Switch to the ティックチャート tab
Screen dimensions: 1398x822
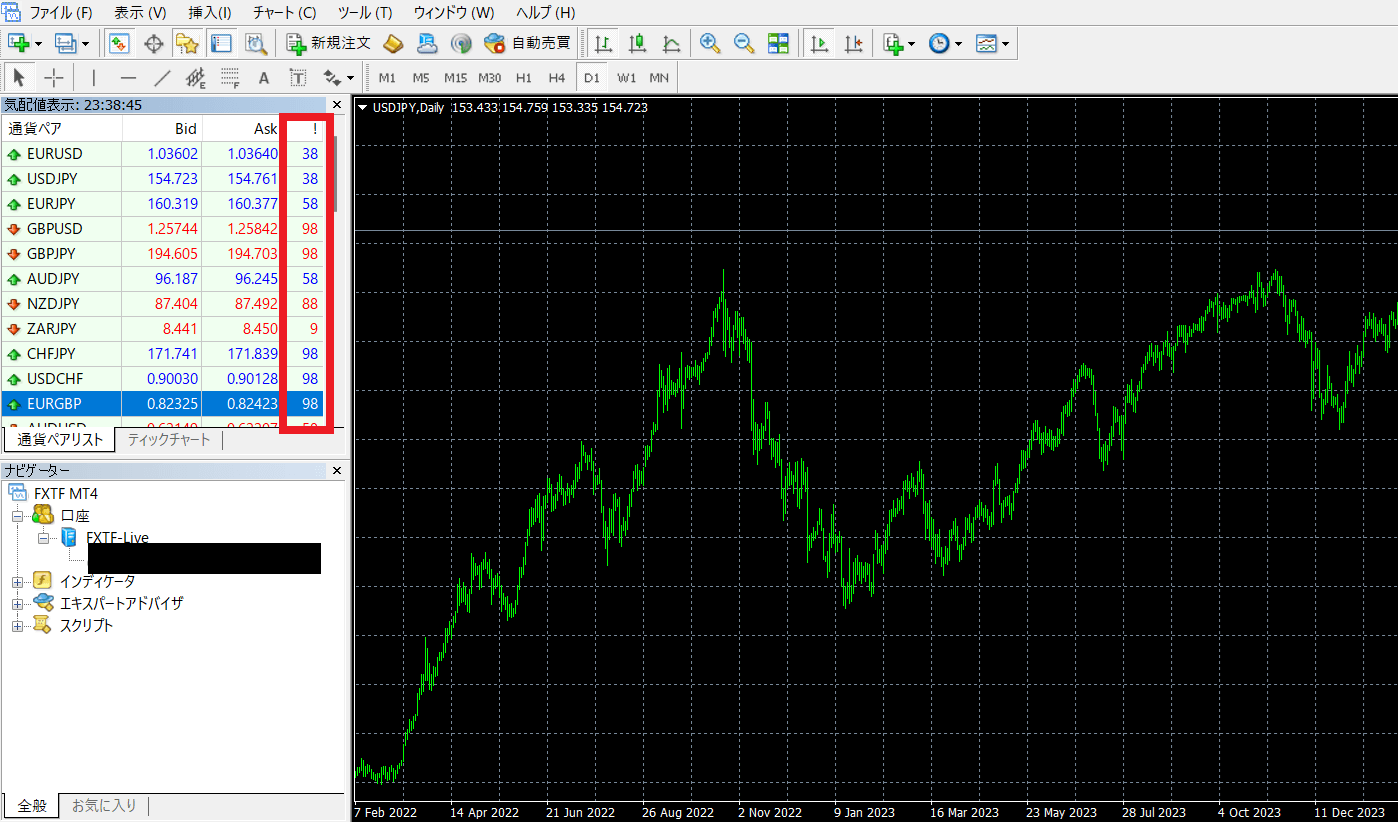[x=169, y=440]
